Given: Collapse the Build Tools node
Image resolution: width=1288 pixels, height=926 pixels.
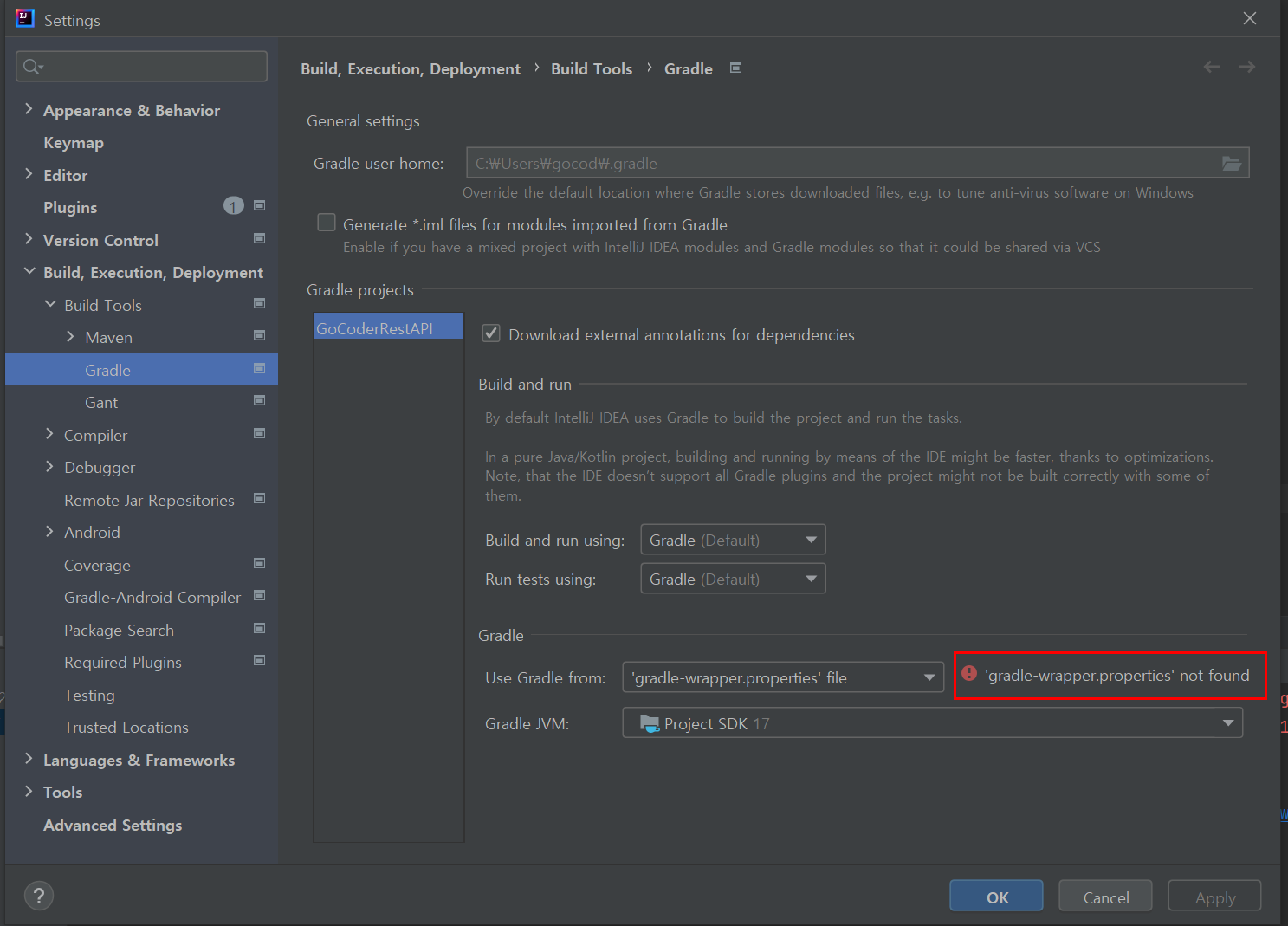Looking at the screenshot, I should pos(49,304).
